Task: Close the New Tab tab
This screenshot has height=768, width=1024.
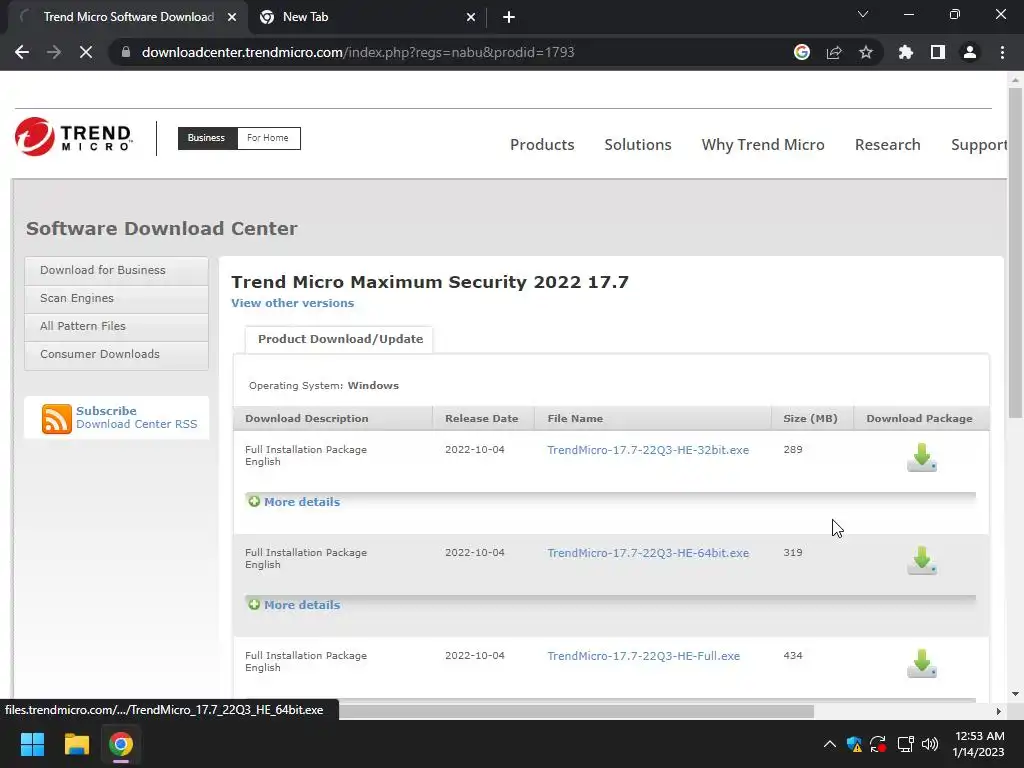Action: 471,18
